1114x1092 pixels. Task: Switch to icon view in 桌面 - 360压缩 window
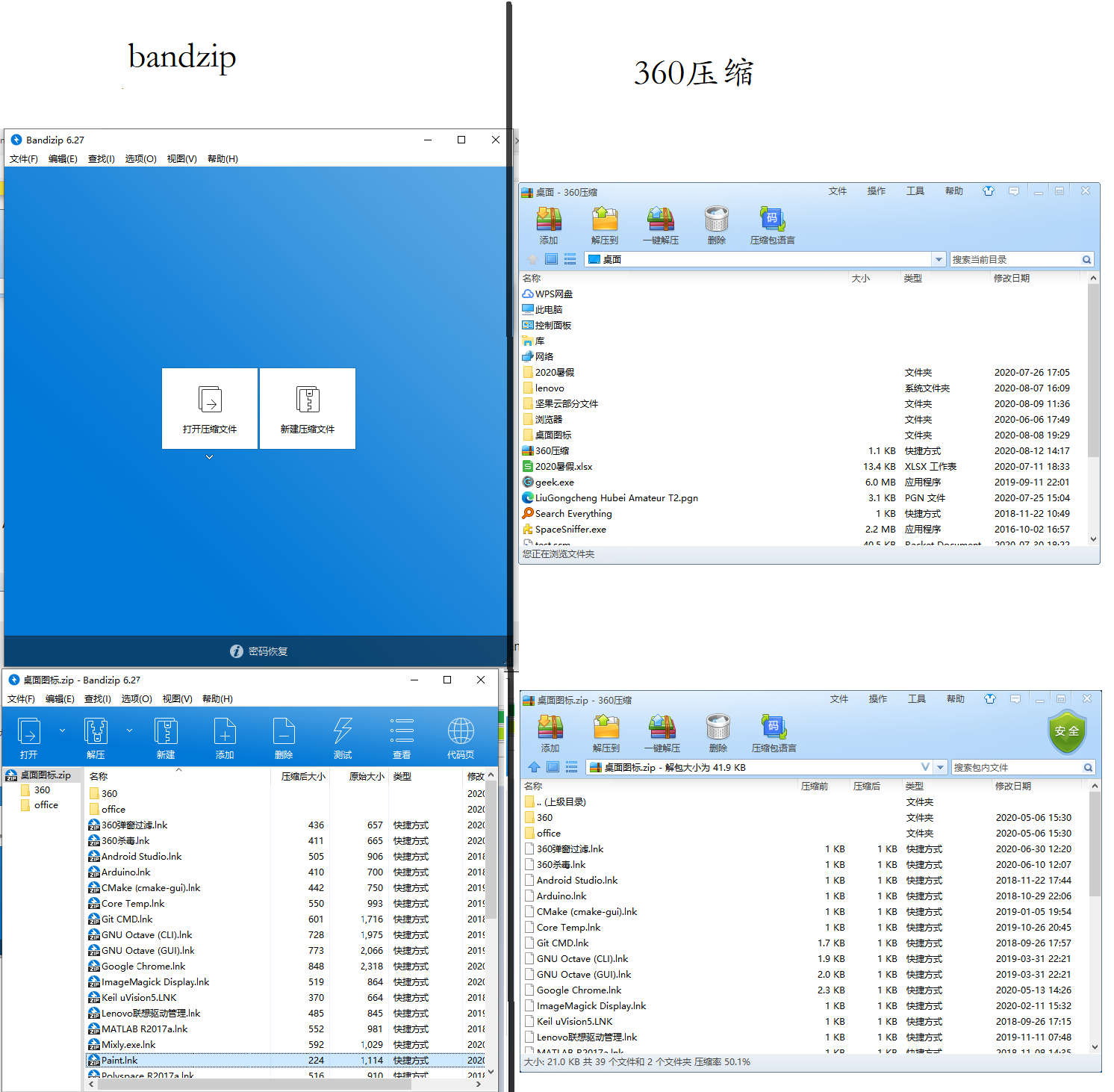pos(552,259)
